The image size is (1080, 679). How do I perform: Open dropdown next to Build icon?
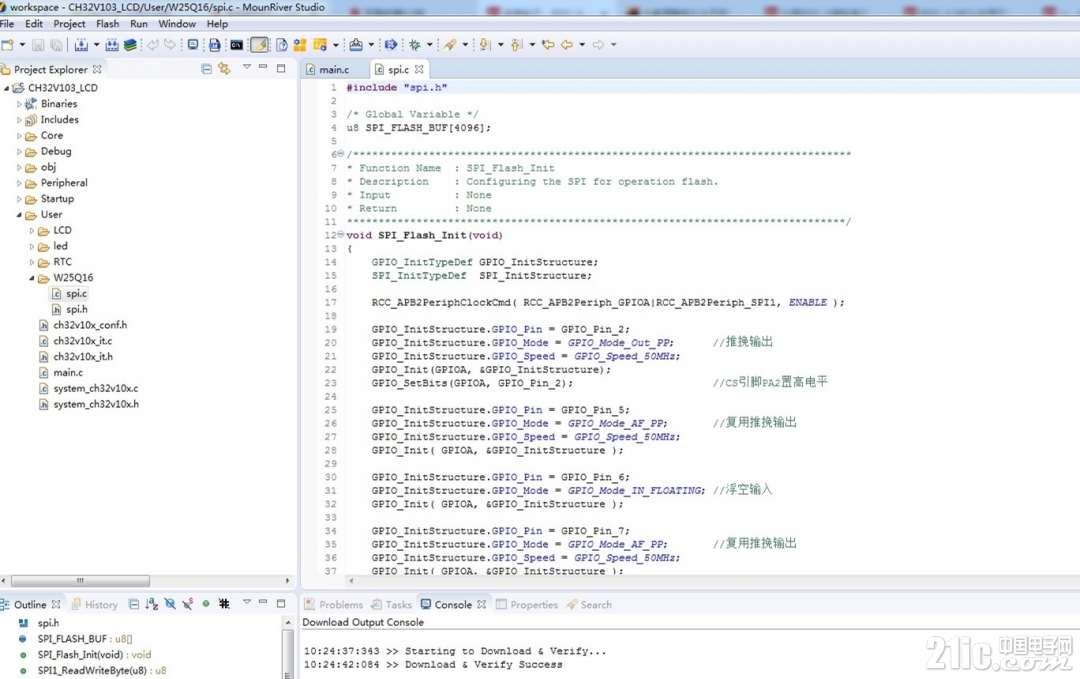[96, 45]
